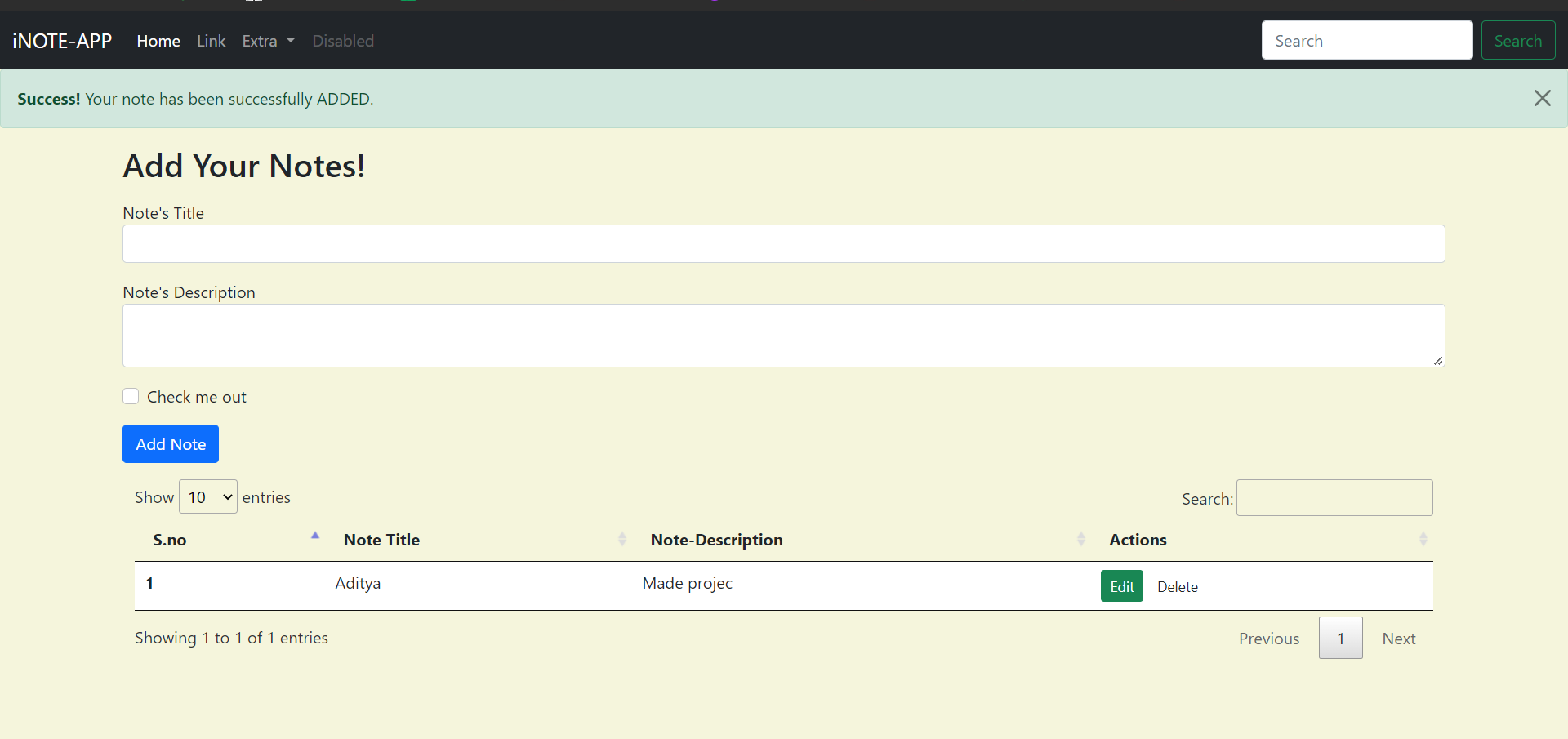The image size is (1568, 739).
Task: Focus the Note's Description text area
Action: 784,336
